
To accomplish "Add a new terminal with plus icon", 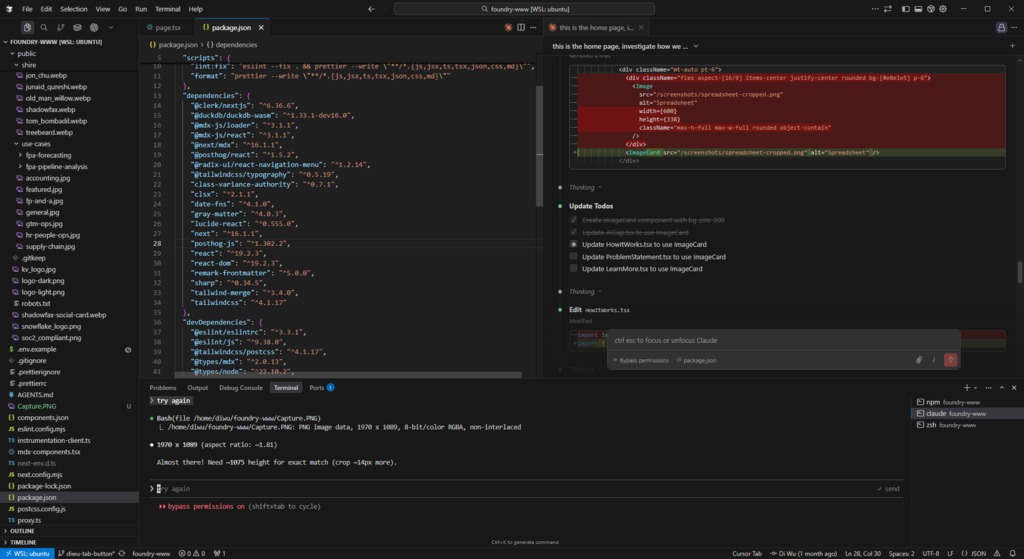I will pyautogui.click(x=967, y=387).
